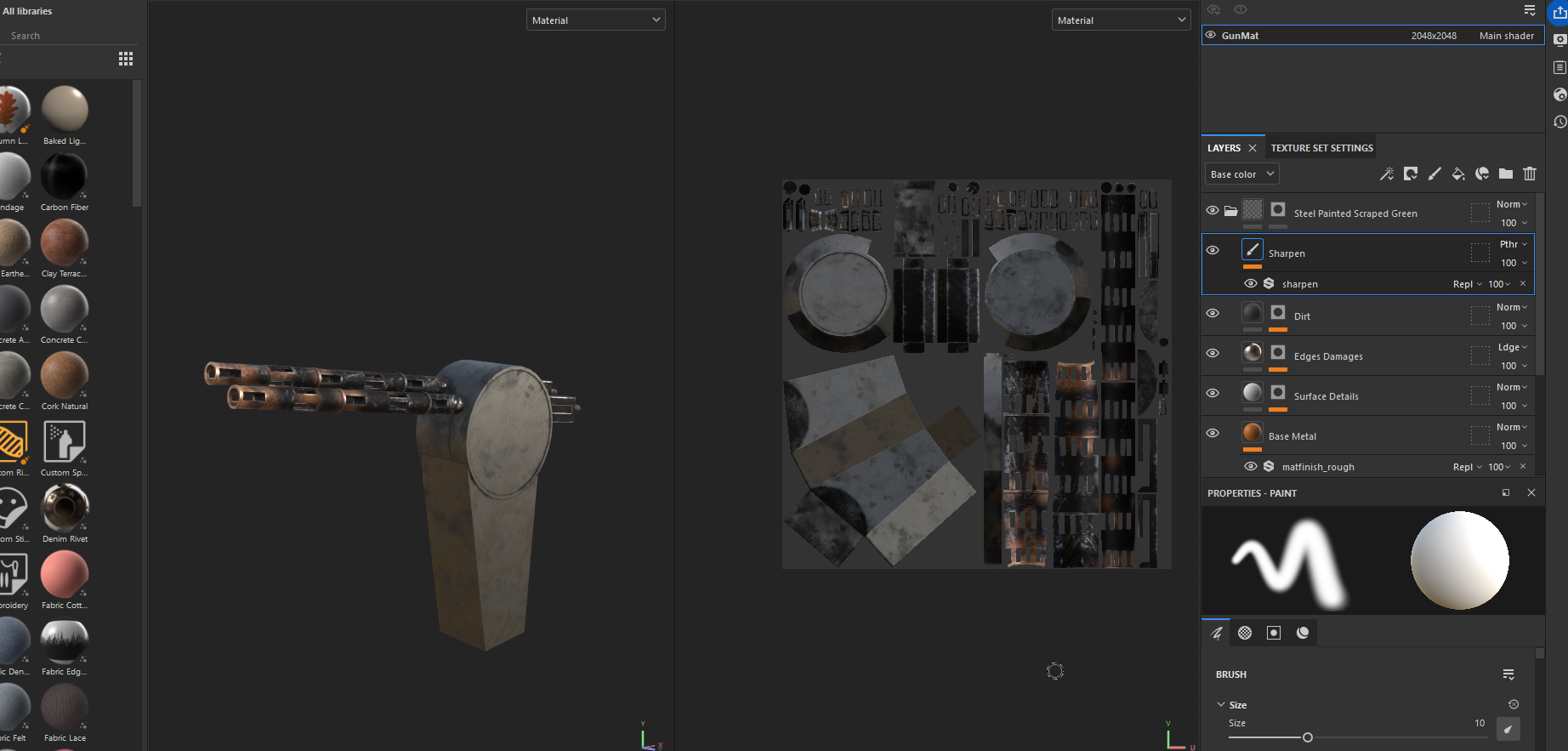Click the Add effect magic wand icon
The width and height of the screenshot is (1568, 751).
[x=1386, y=174]
